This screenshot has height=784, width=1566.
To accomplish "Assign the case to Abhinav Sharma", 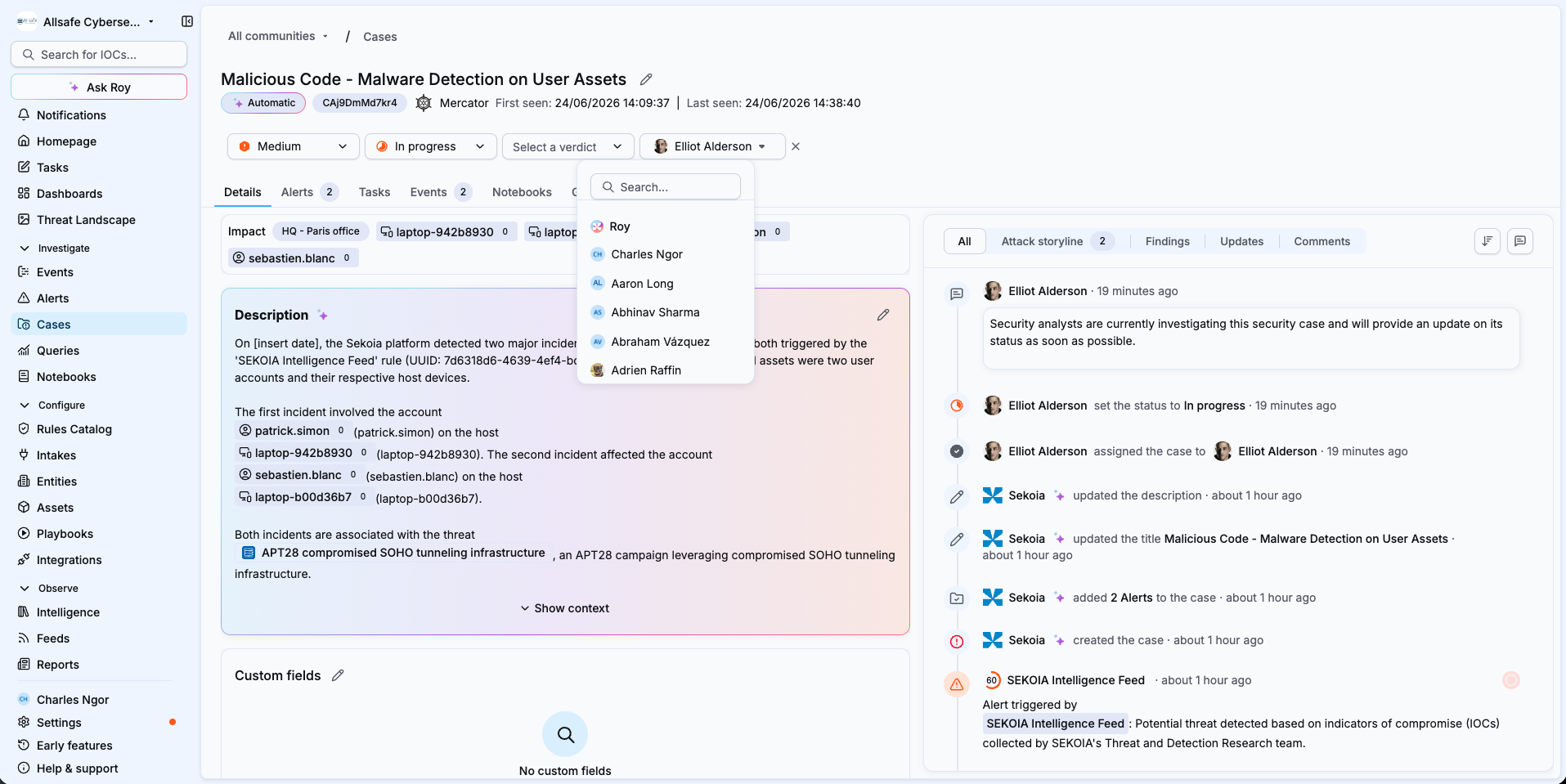I will 666,312.
